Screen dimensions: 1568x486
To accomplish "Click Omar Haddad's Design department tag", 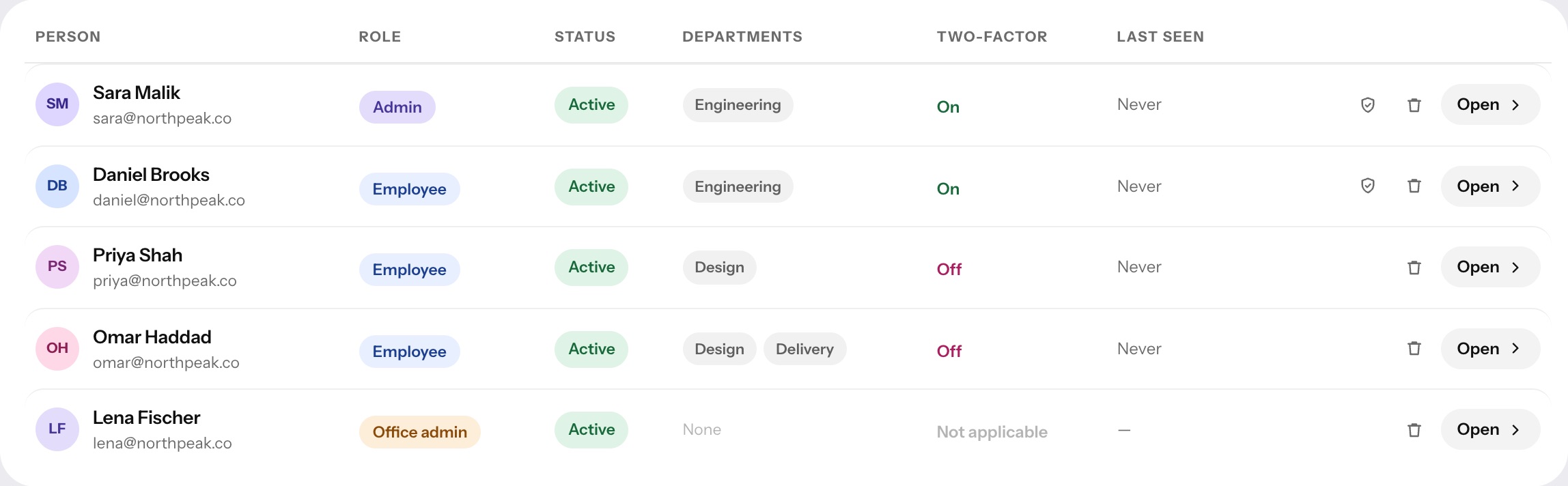I will [719, 349].
